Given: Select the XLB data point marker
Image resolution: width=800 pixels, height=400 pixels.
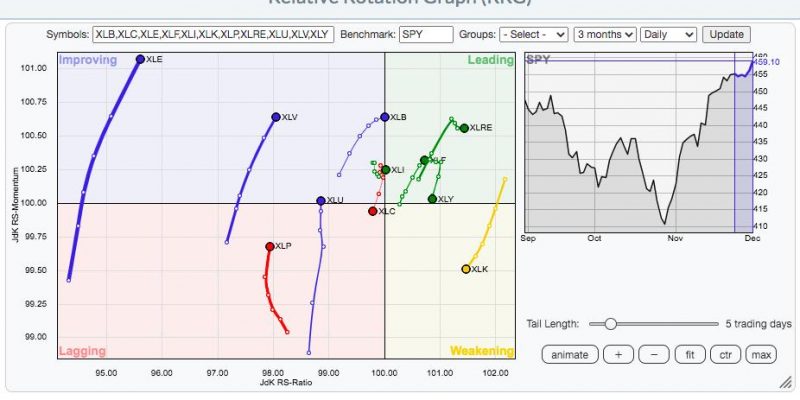Looking at the screenshot, I should (385, 117).
